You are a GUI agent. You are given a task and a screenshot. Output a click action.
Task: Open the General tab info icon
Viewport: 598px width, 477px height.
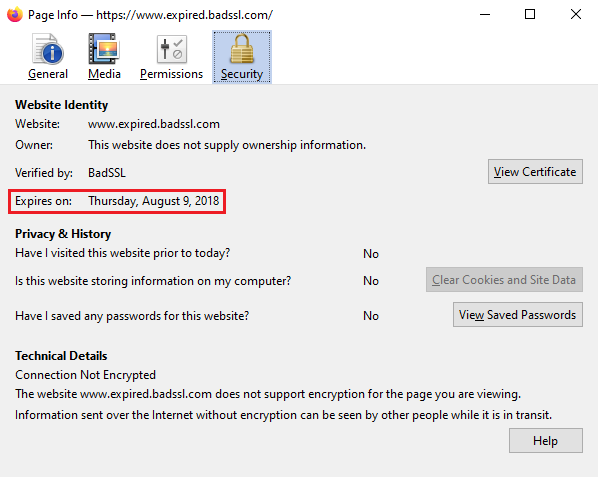tap(48, 49)
